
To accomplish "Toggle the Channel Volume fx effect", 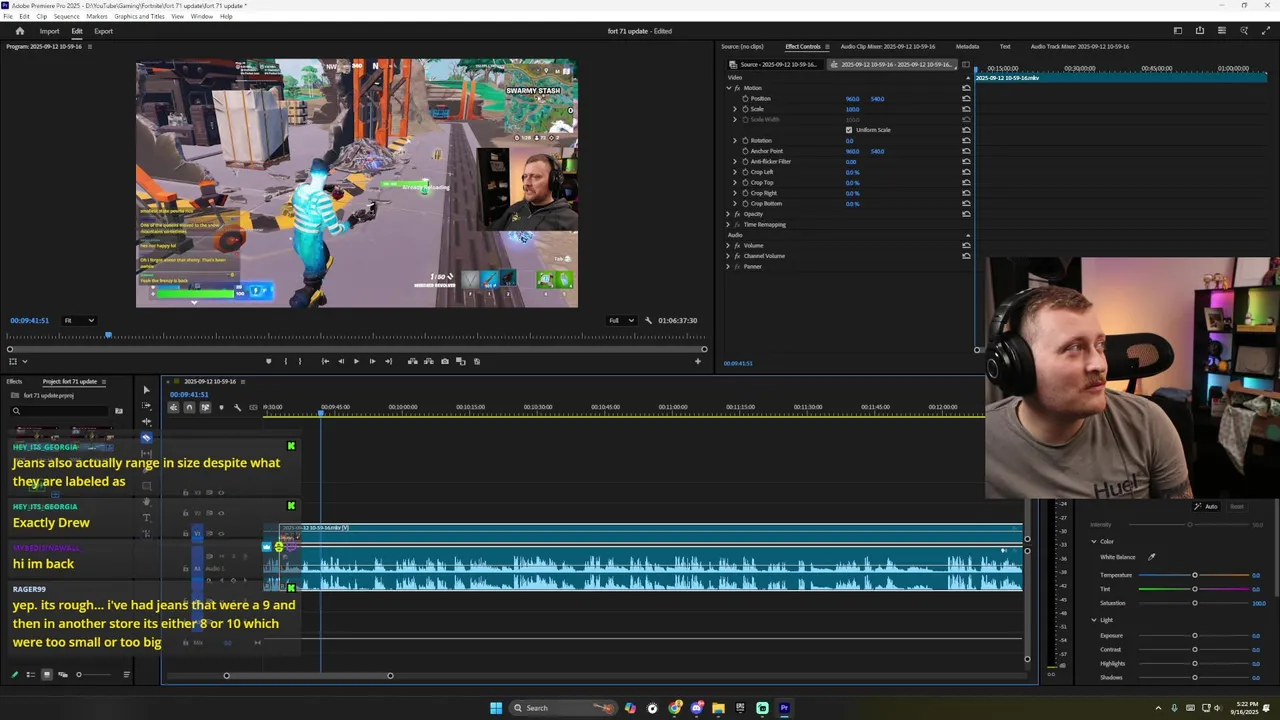I will [x=737, y=256].
